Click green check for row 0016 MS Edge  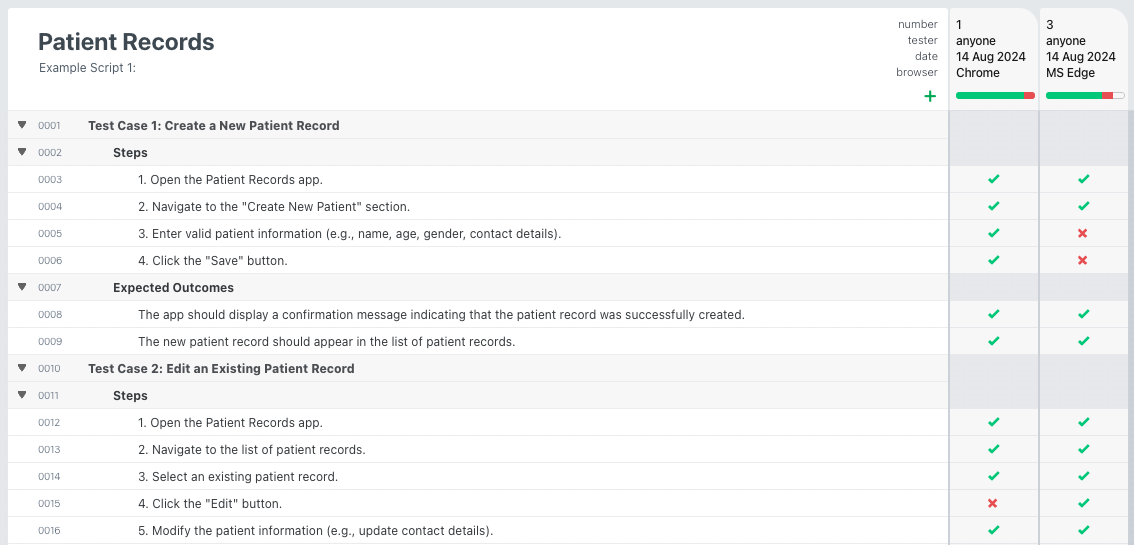[1083, 530]
